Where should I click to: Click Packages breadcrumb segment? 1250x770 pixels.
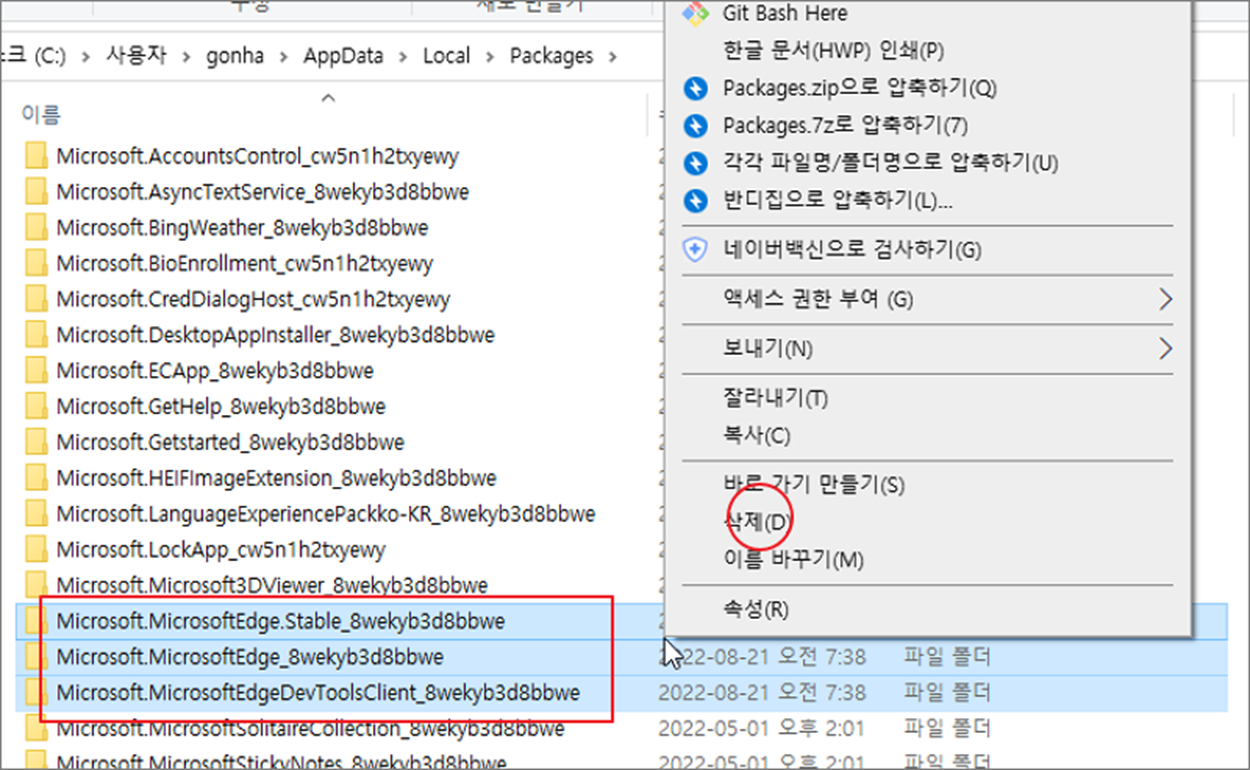[x=551, y=56]
